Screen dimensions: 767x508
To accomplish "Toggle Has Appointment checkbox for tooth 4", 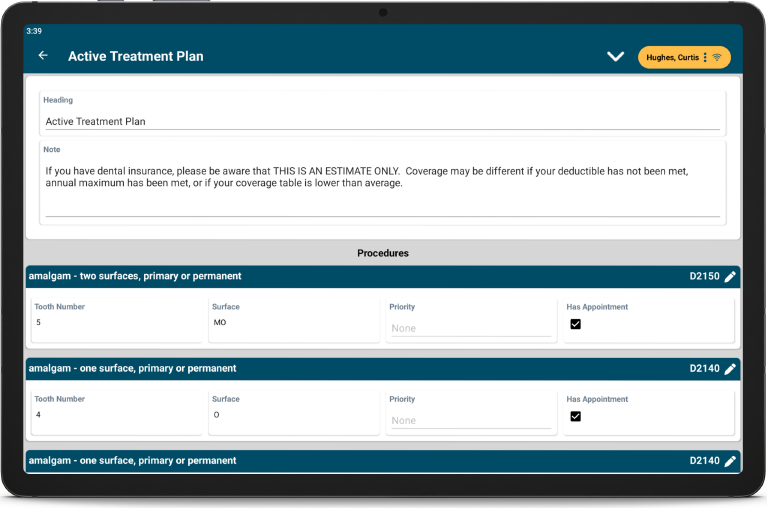I will pyautogui.click(x=575, y=416).
